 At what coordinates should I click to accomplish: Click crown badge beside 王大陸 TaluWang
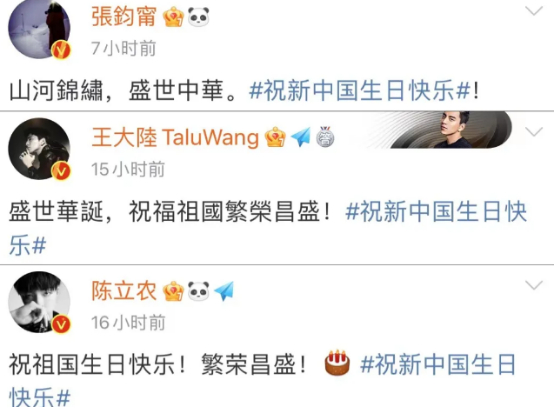tap(275, 137)
